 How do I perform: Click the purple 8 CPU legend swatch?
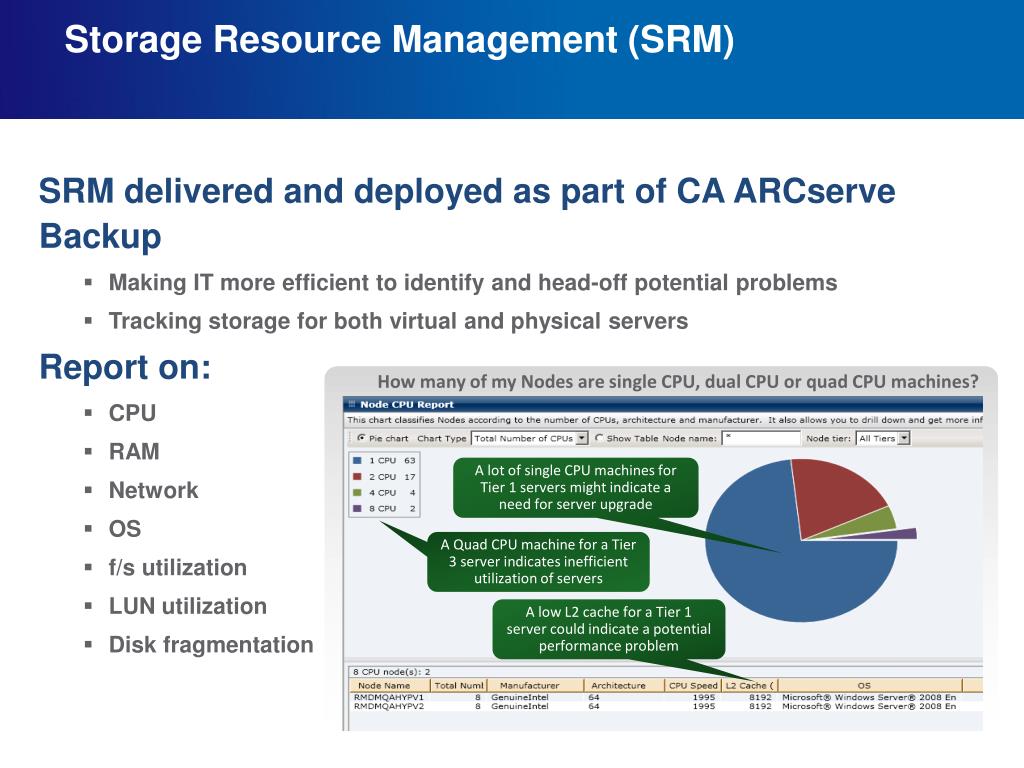point(357,508)
